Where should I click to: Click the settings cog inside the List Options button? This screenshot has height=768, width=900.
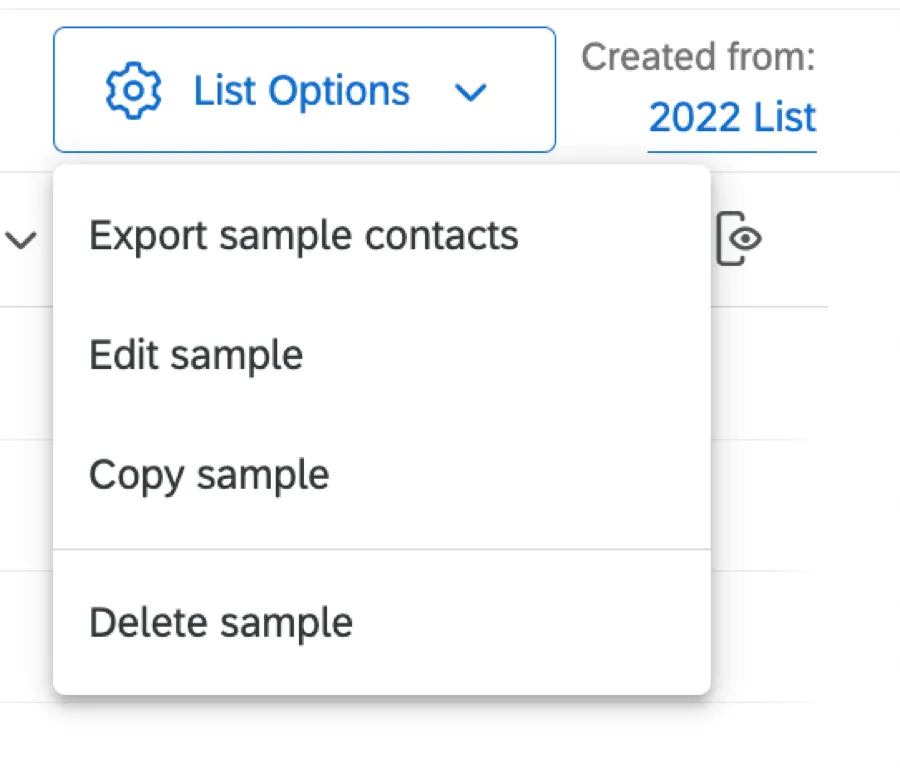click(x=132, y=90)
